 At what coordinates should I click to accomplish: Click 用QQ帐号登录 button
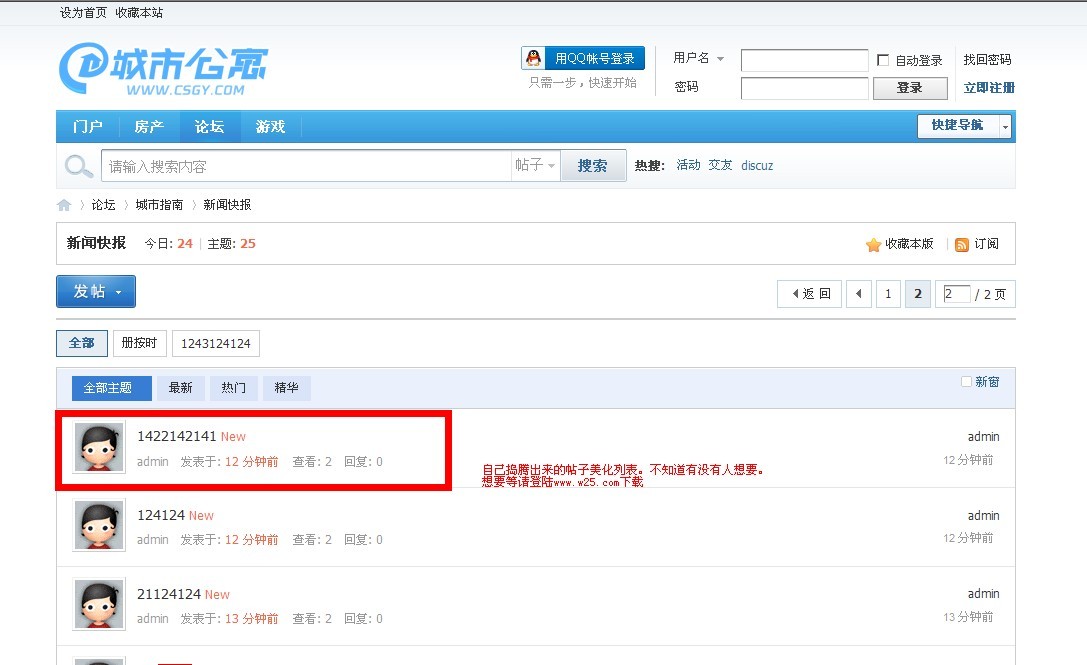[x=583, y=58]
